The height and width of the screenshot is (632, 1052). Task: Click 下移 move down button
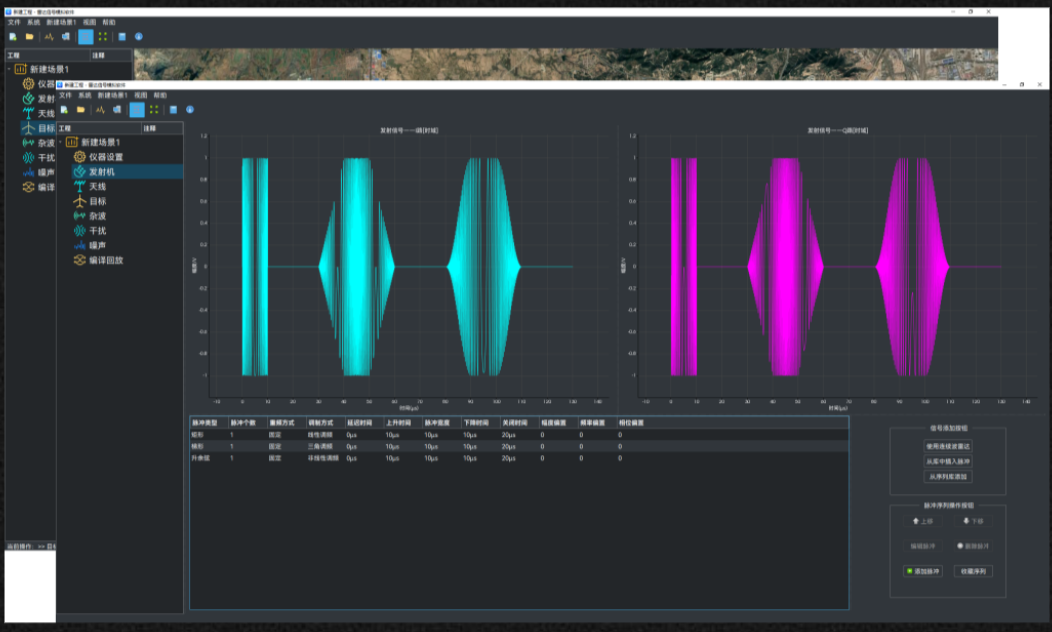973,521
